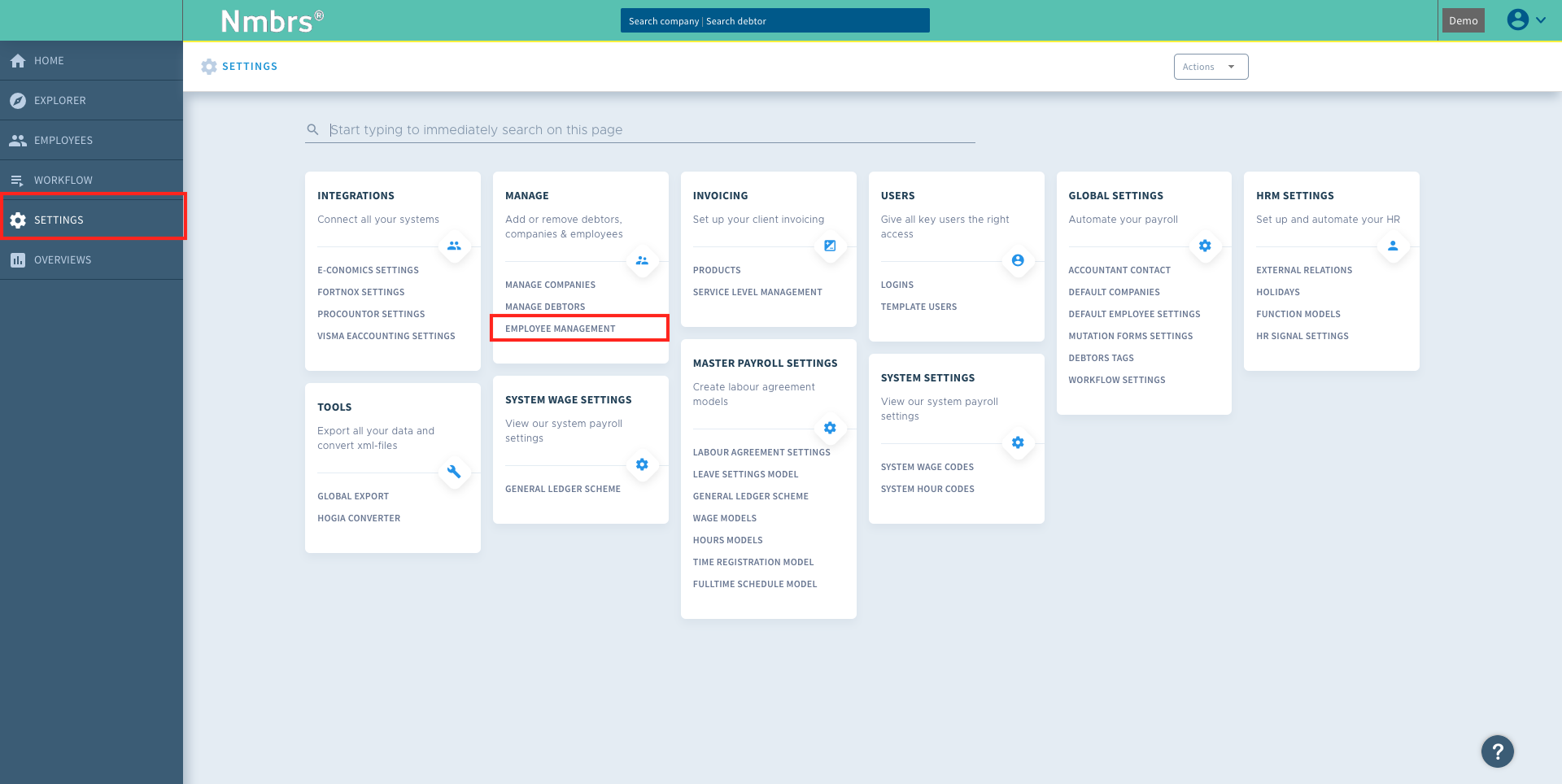Open System Hour Codes link

(x=927, y=489)
